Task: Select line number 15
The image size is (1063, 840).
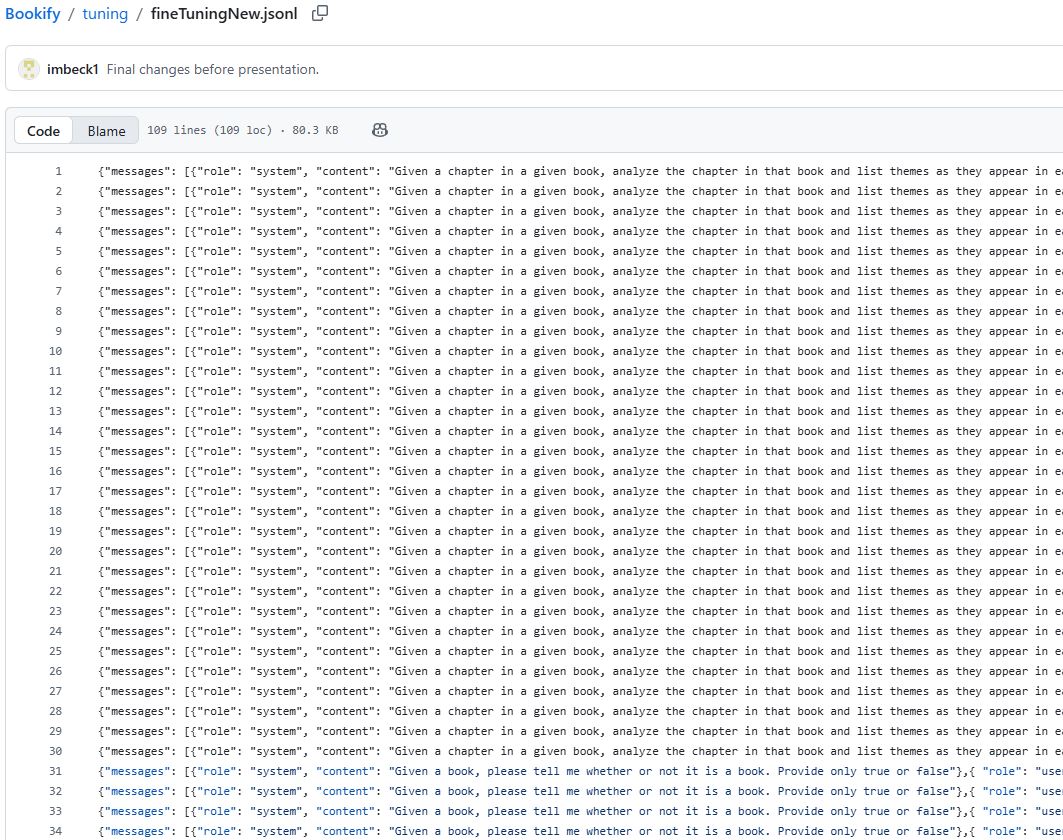Action: click(55, 451)
